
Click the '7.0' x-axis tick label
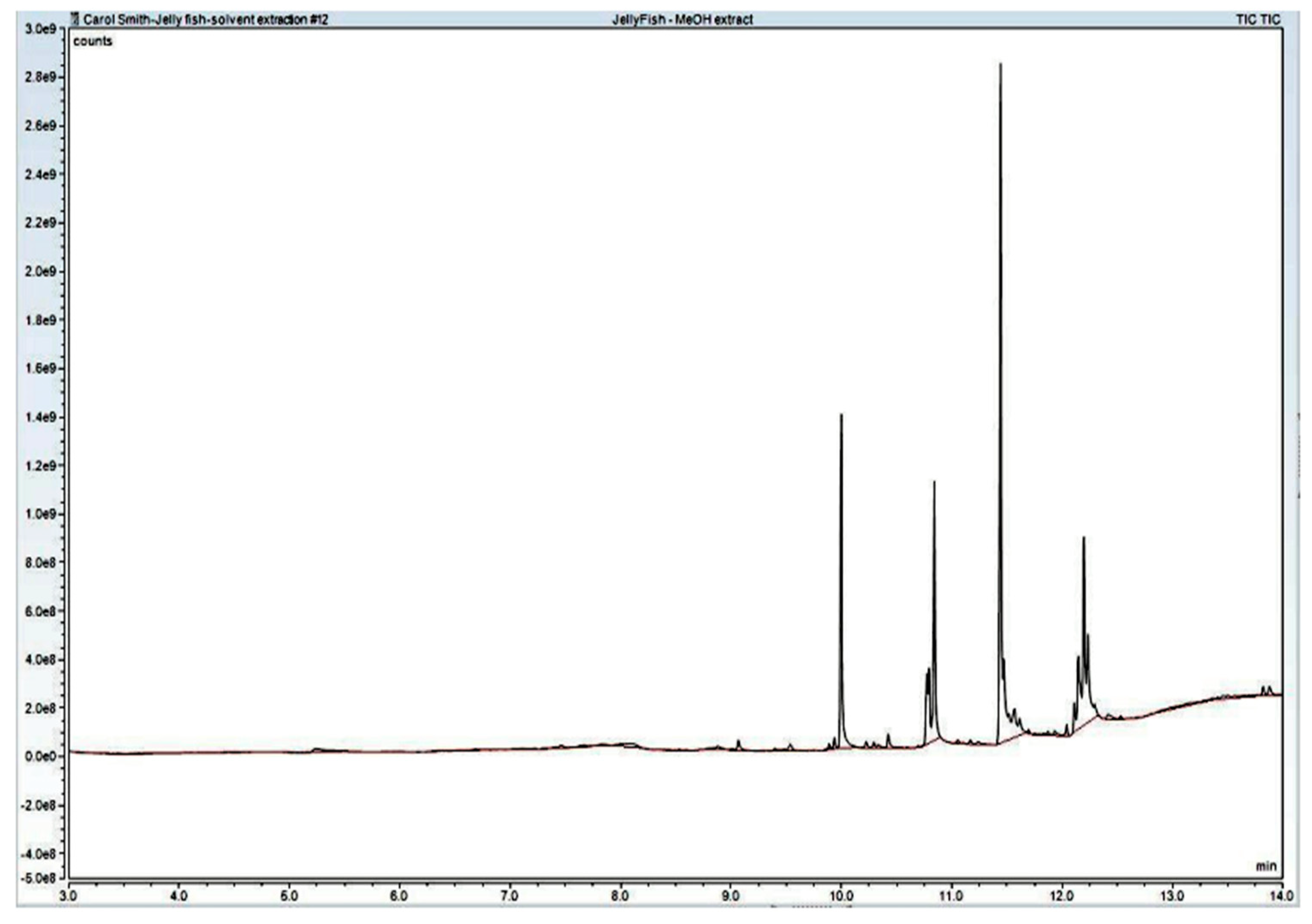pyautogui.click(x=510, y=897)
